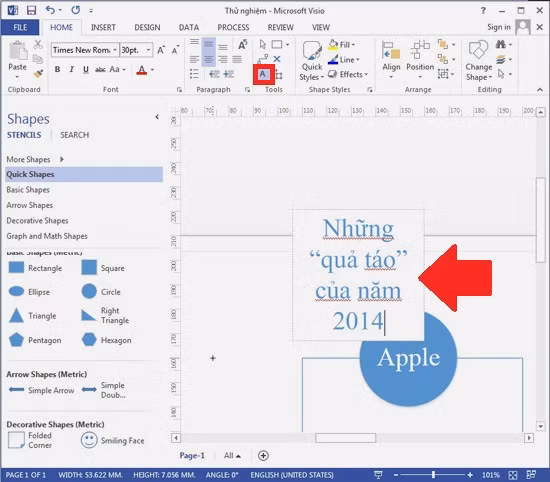The image size is (550, 482).
Task: Click the zoom in plus button
Action: point(470,475)
